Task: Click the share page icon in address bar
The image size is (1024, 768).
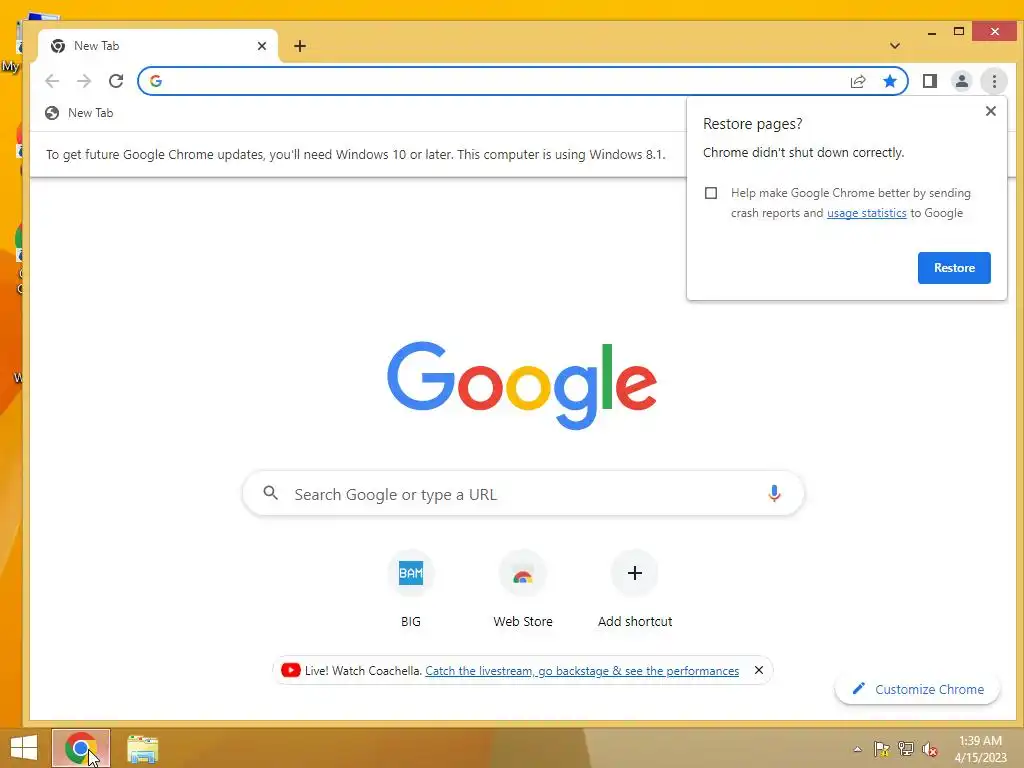Action: pyautogui.click(x=857, y=81)
